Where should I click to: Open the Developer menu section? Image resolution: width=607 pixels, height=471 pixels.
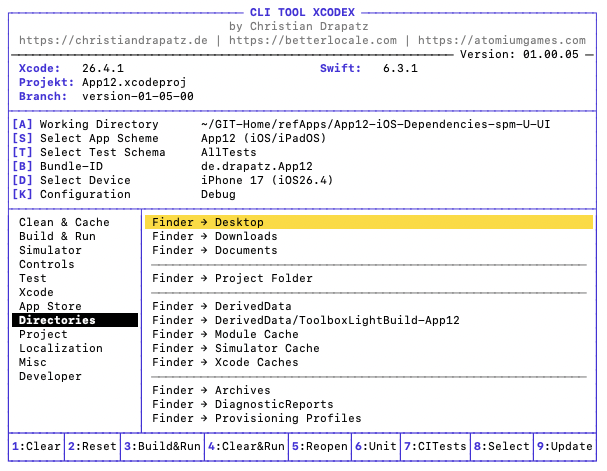coord(50,376)
